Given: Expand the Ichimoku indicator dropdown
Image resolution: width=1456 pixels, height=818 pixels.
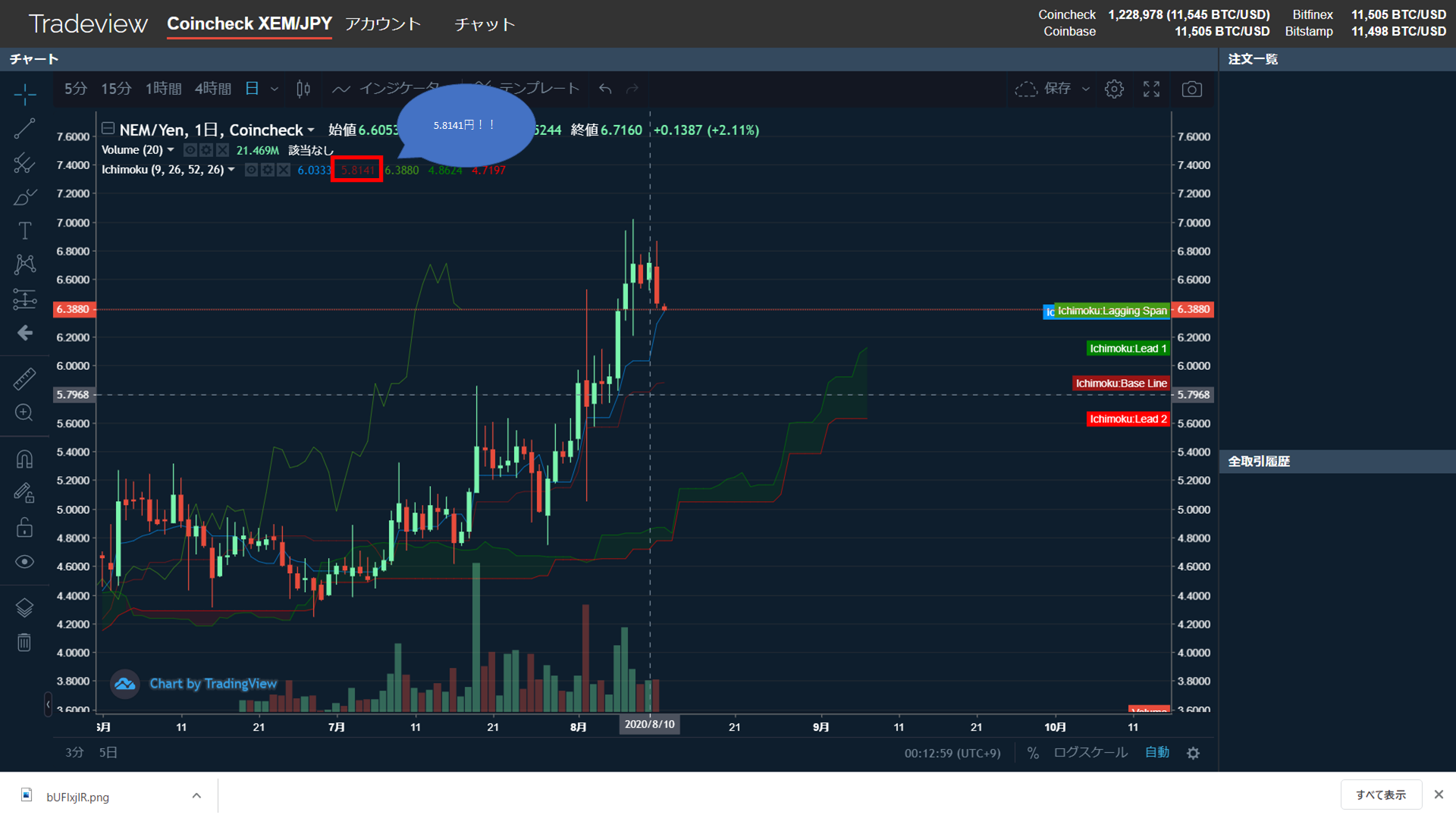Looking at the screenshot, I should tap(231, 169).
